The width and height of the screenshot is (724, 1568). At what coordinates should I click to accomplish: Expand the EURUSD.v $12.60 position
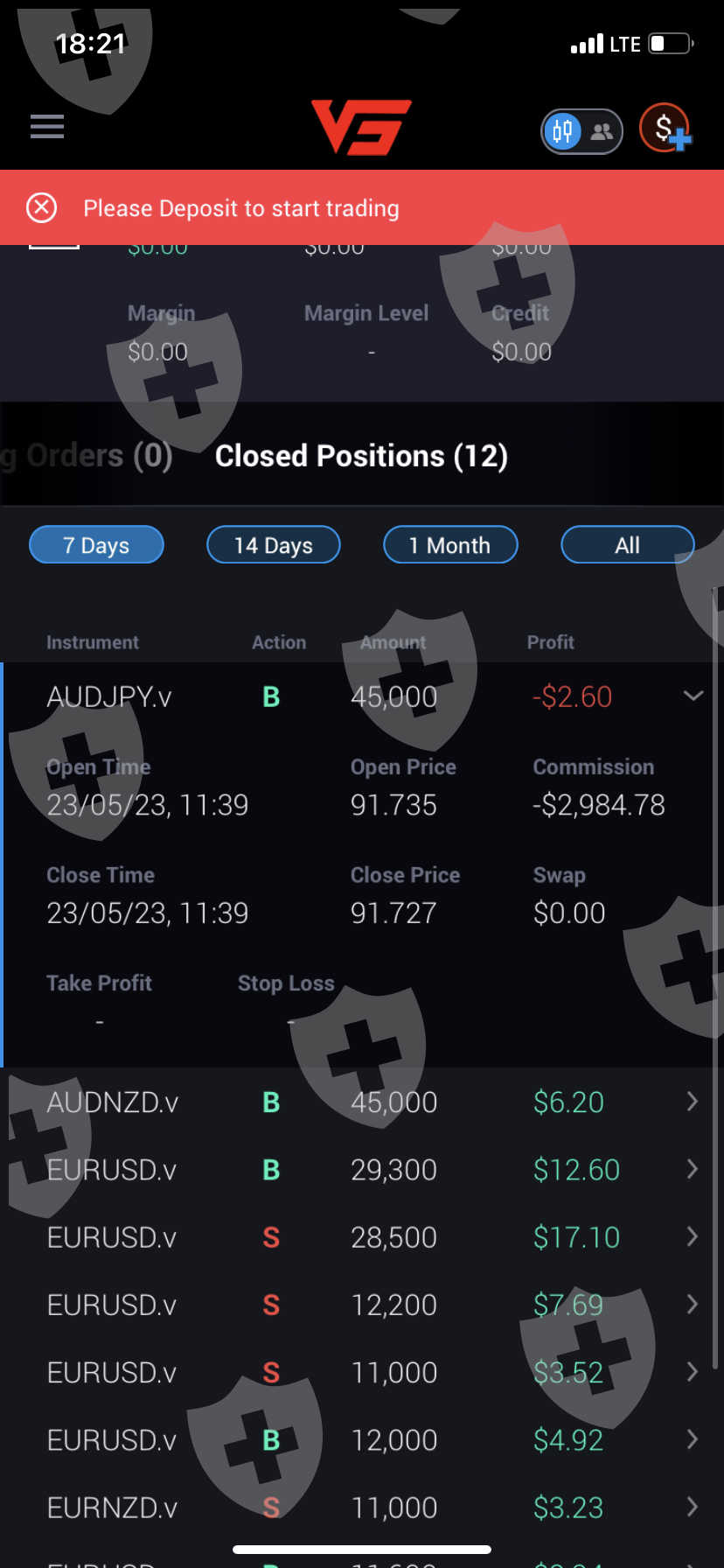692,1169
